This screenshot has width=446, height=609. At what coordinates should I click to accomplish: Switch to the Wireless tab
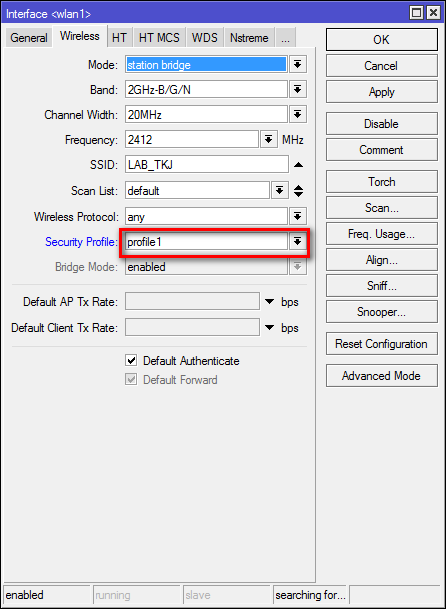pos(80,36)
